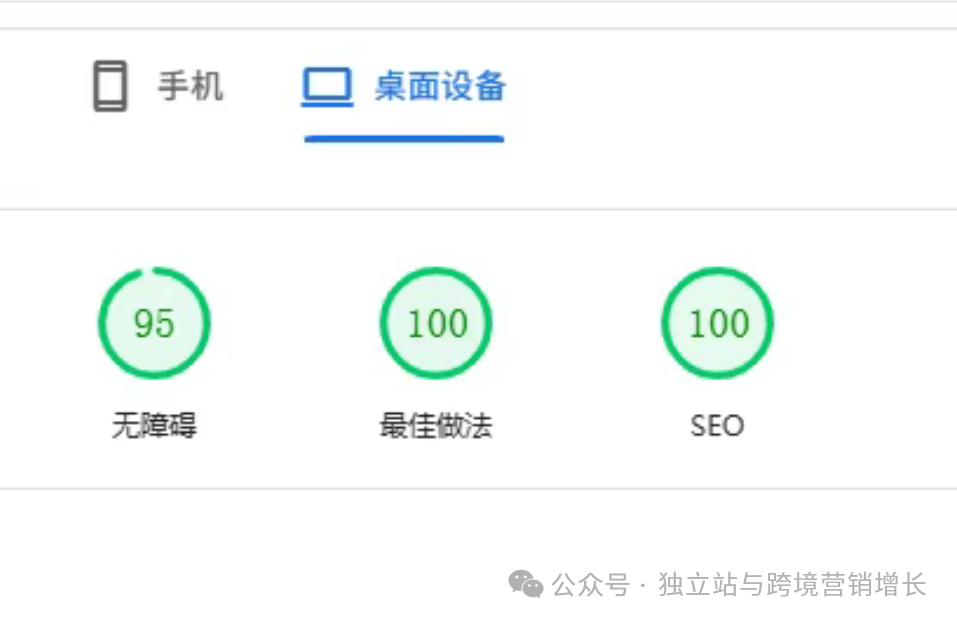Click the divider line below the score section
957x623 pixels.
[478, 489]
